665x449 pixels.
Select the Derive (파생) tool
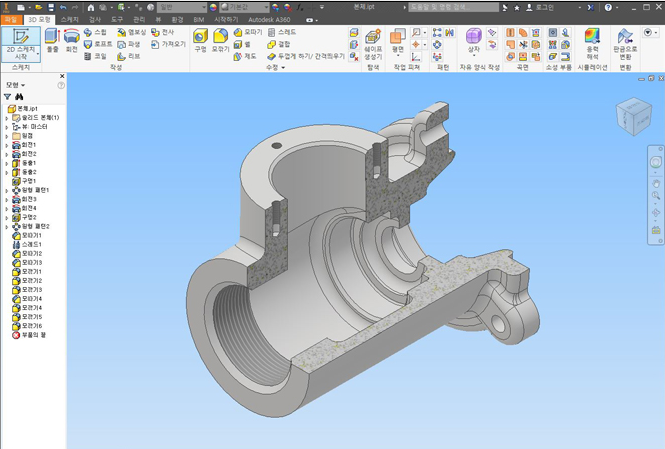pyautogui.click(x=129, y=44)
